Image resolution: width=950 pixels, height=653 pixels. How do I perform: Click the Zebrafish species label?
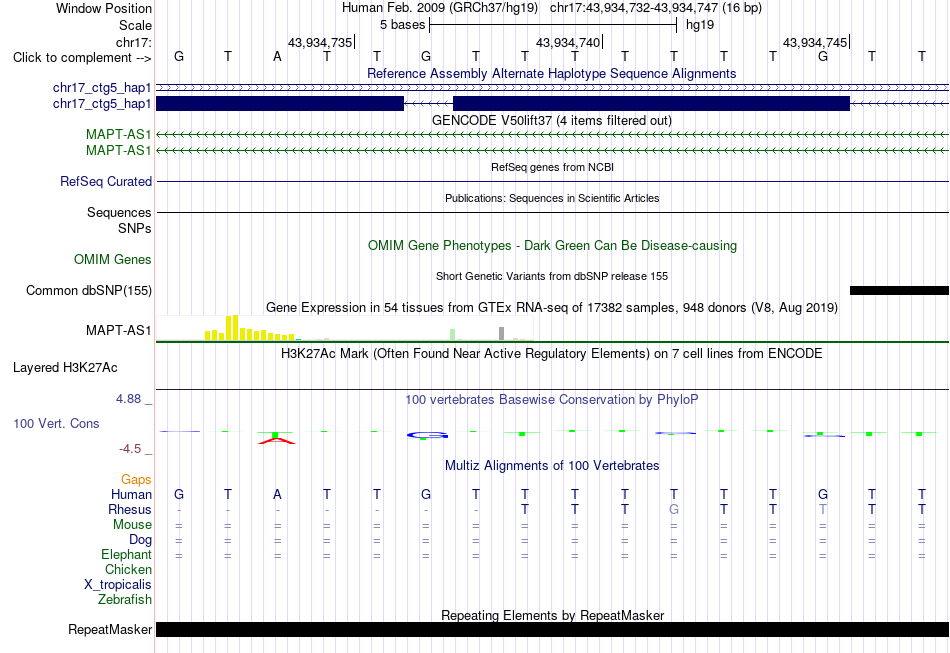(x=125, y=599)
